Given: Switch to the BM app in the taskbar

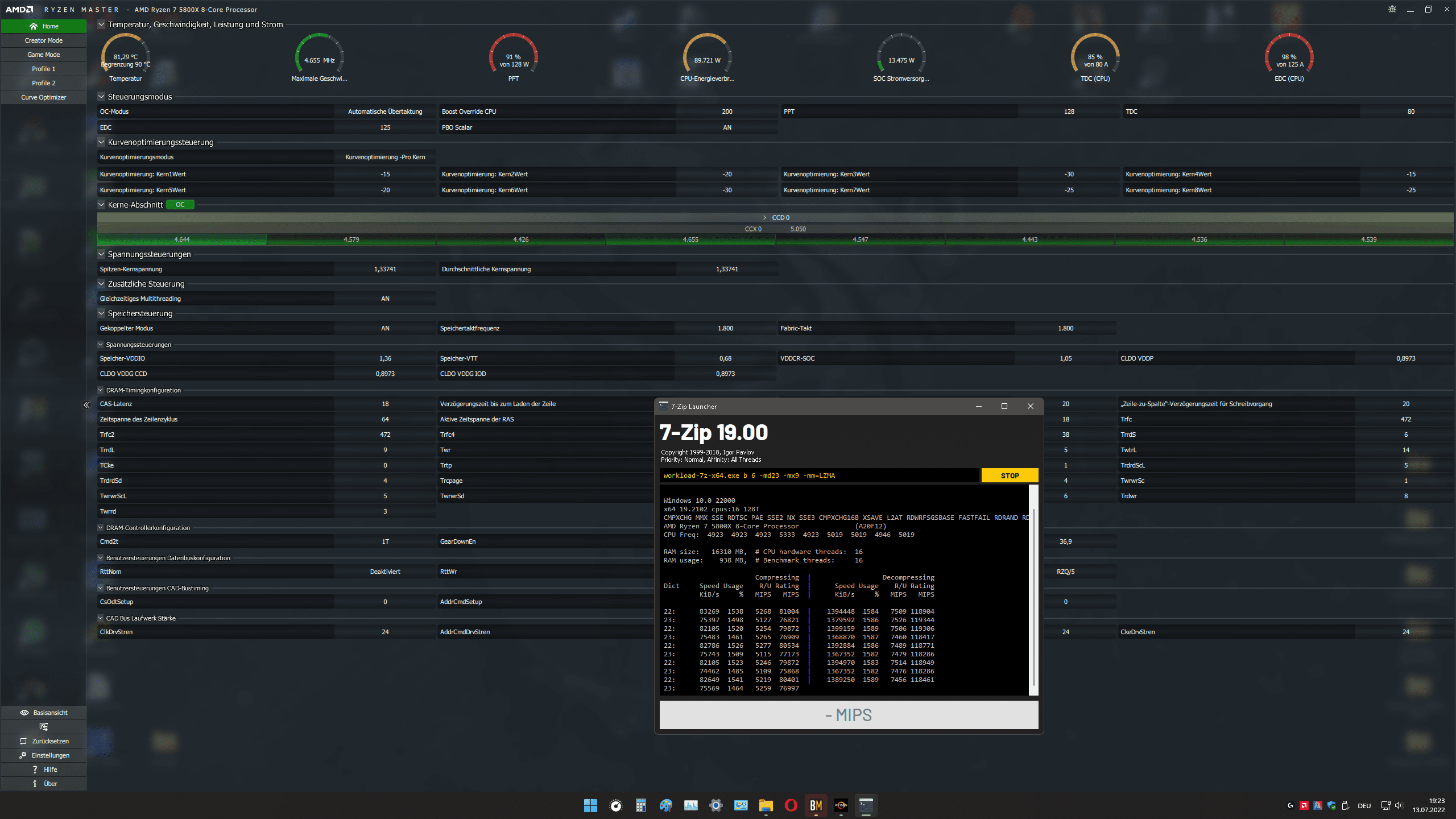Looking at the screenshot, I should (x=816, y=805).
